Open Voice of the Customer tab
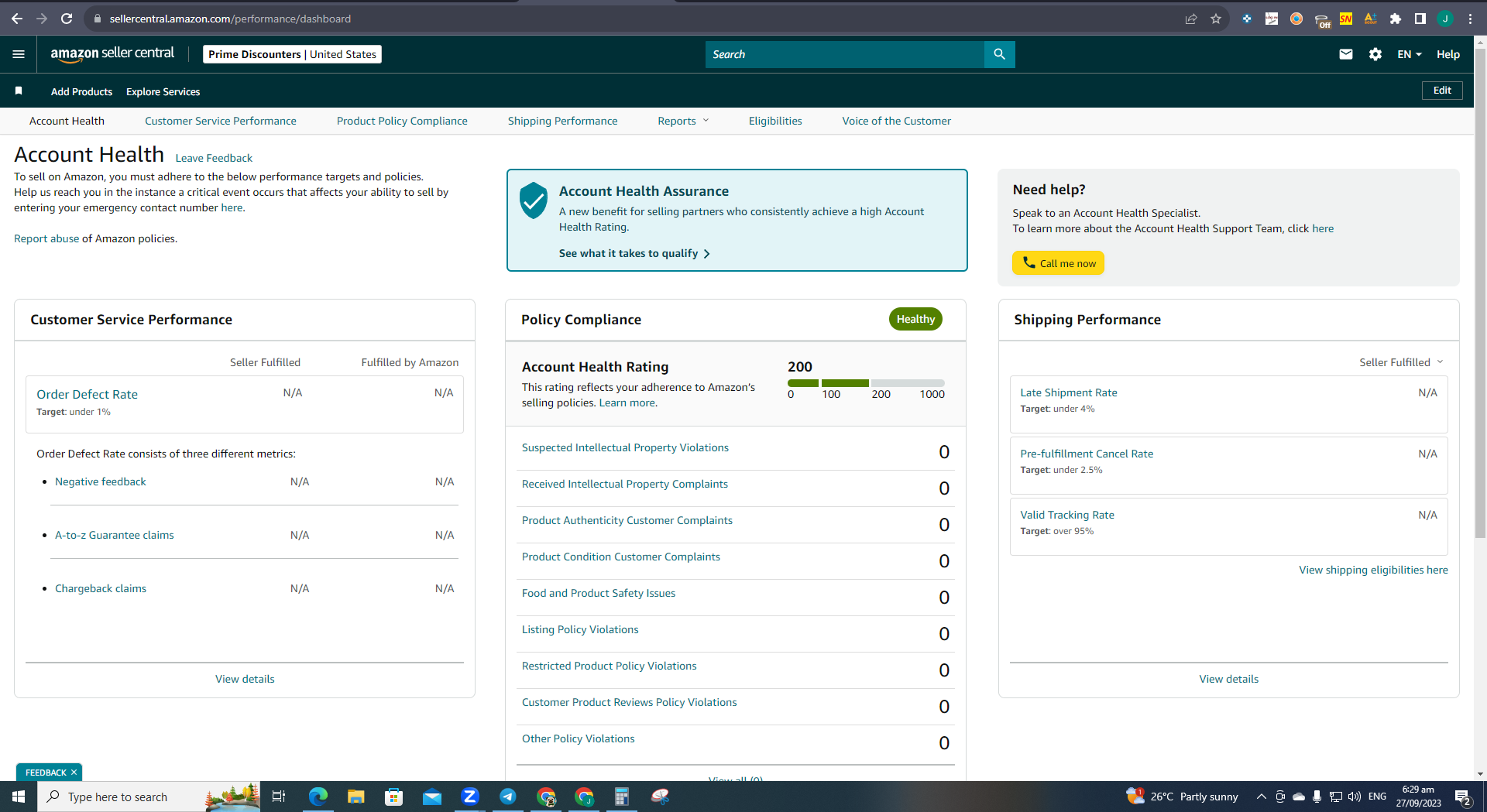Image resolution: width=1487 pixels, height=812 pixels. point(897,121)
